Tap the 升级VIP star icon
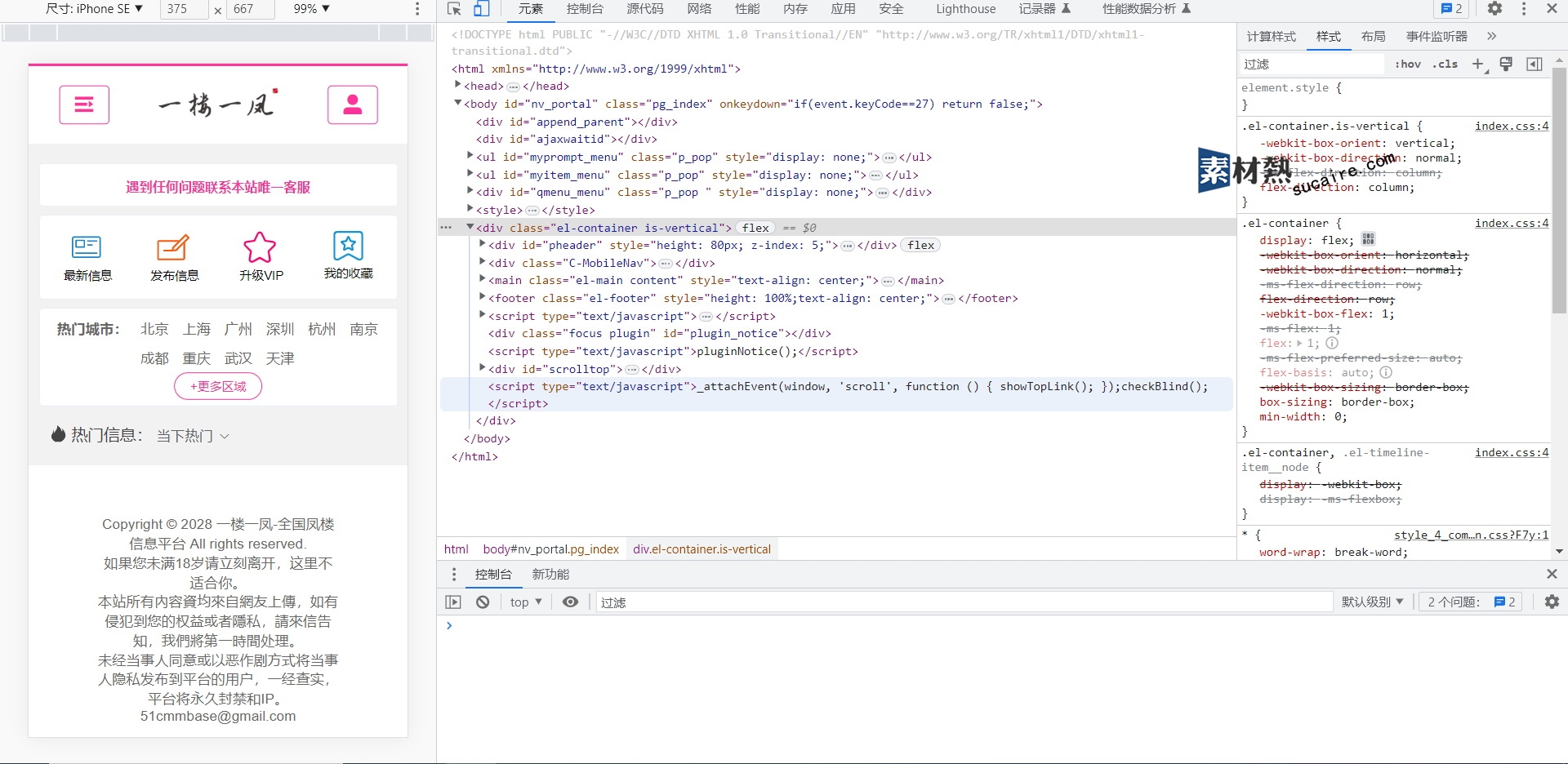 click(260, 247)
